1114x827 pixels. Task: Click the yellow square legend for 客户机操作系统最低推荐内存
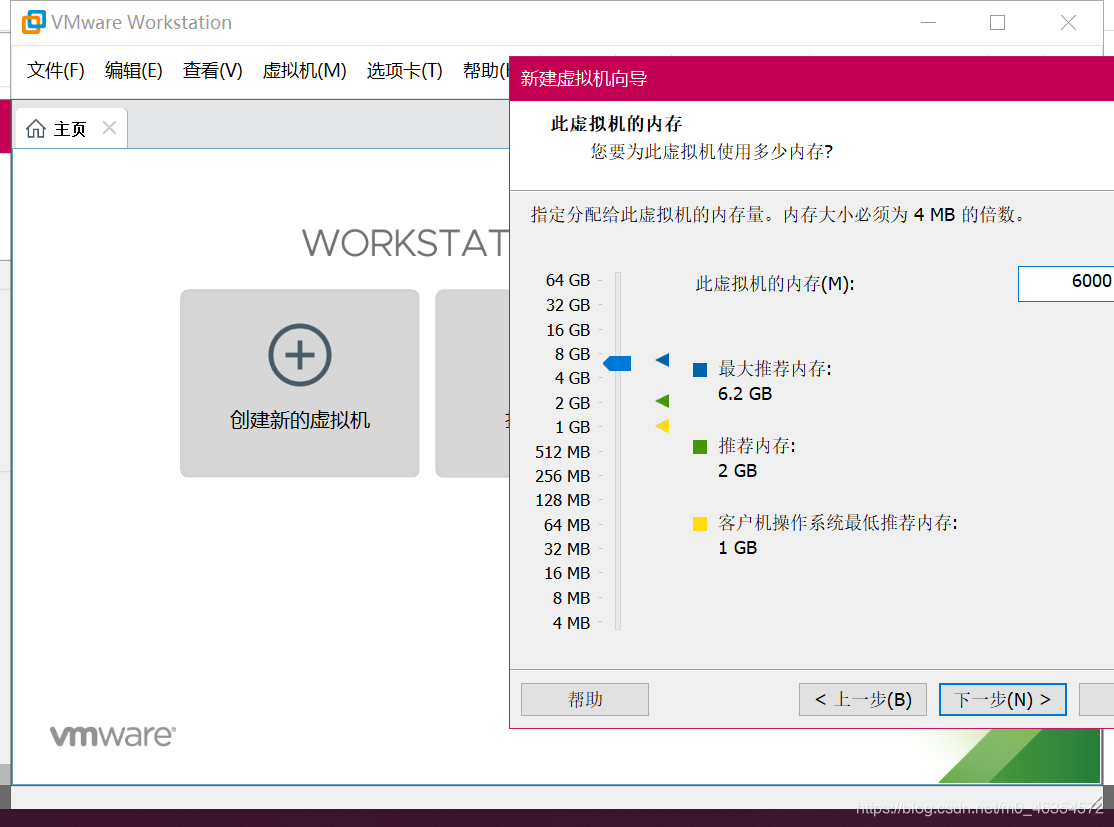click(700, 524)
